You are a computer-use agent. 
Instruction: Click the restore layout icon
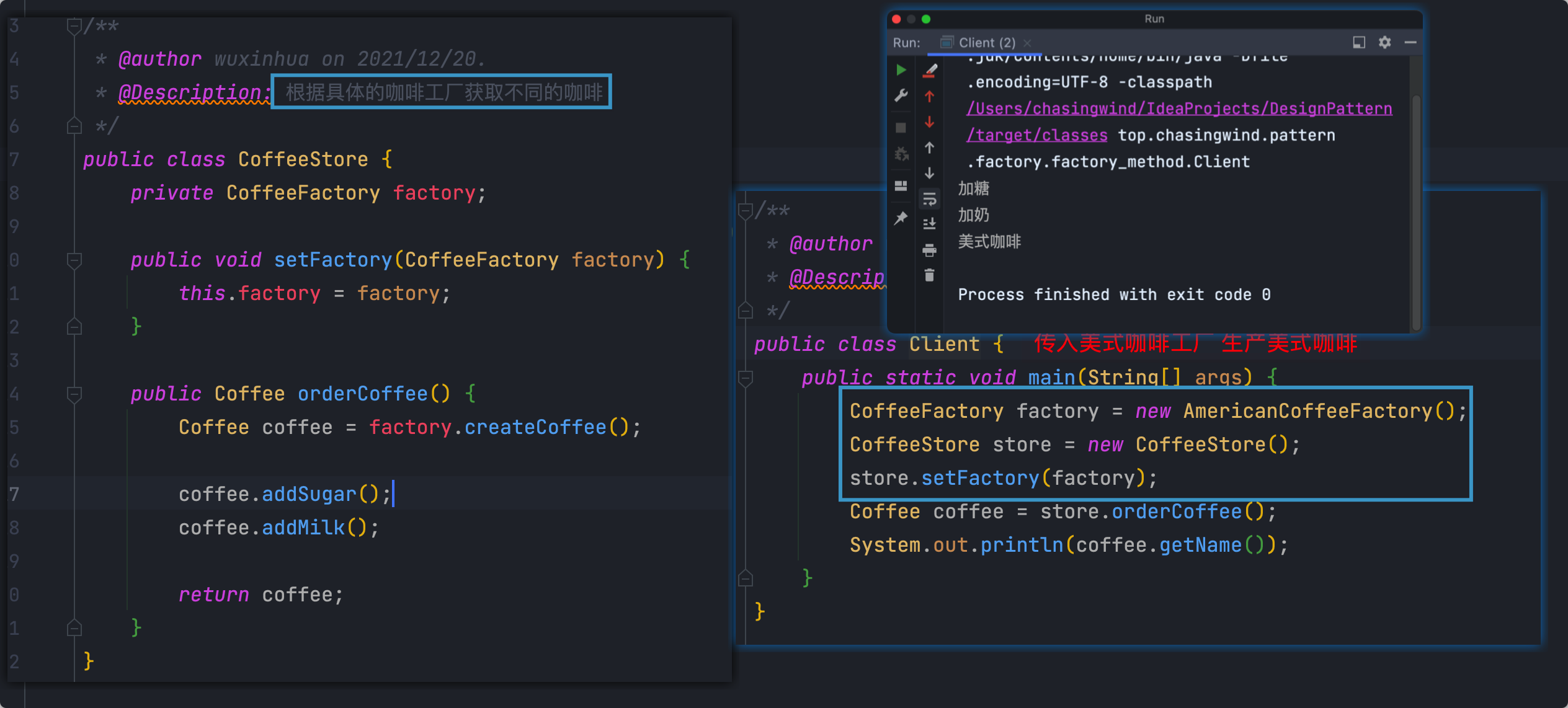[901, 186]
